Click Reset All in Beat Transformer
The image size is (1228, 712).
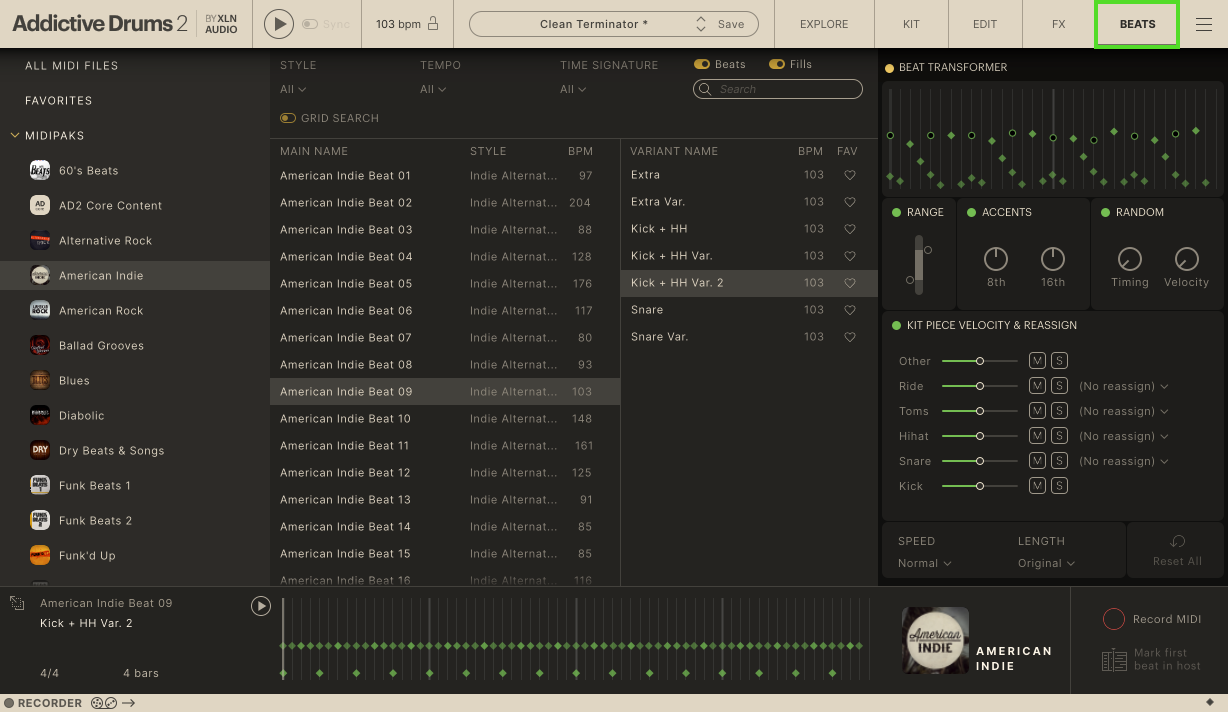tap(1177, 551)
